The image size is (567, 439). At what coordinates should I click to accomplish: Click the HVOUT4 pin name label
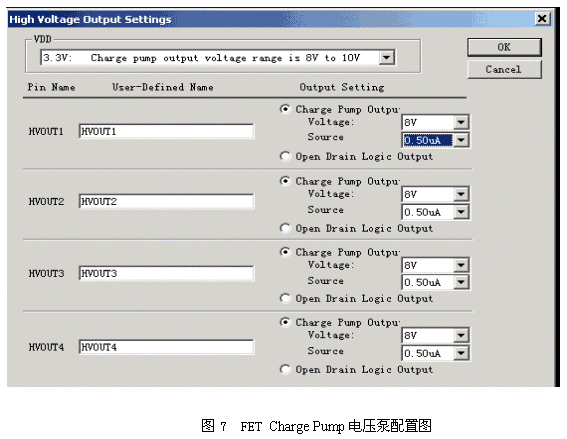pyautogui.click(x=46, y=347)
